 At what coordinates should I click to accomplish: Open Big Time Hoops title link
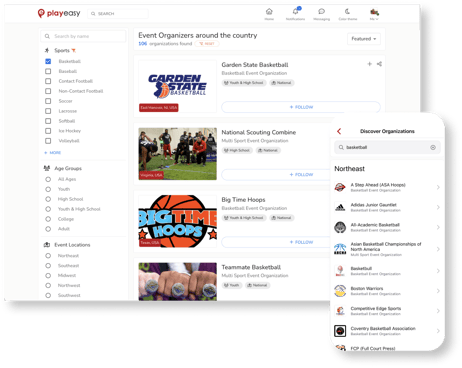click(x=243, y=200)
